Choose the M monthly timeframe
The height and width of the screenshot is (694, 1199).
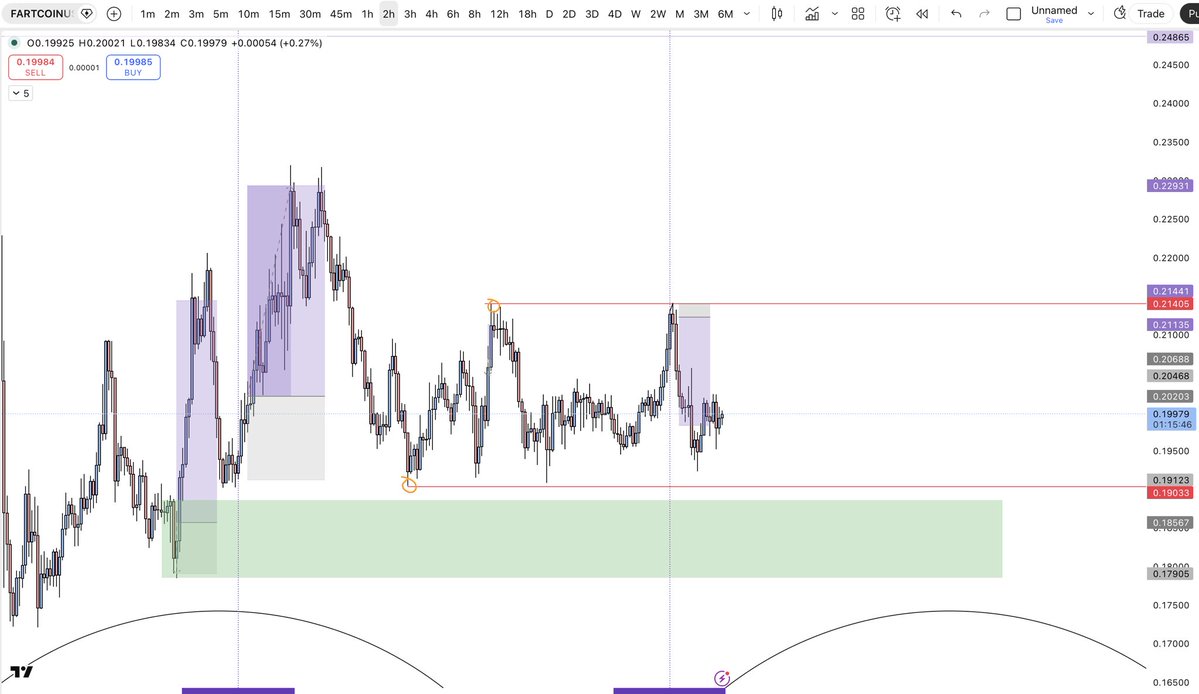(679, 14)
